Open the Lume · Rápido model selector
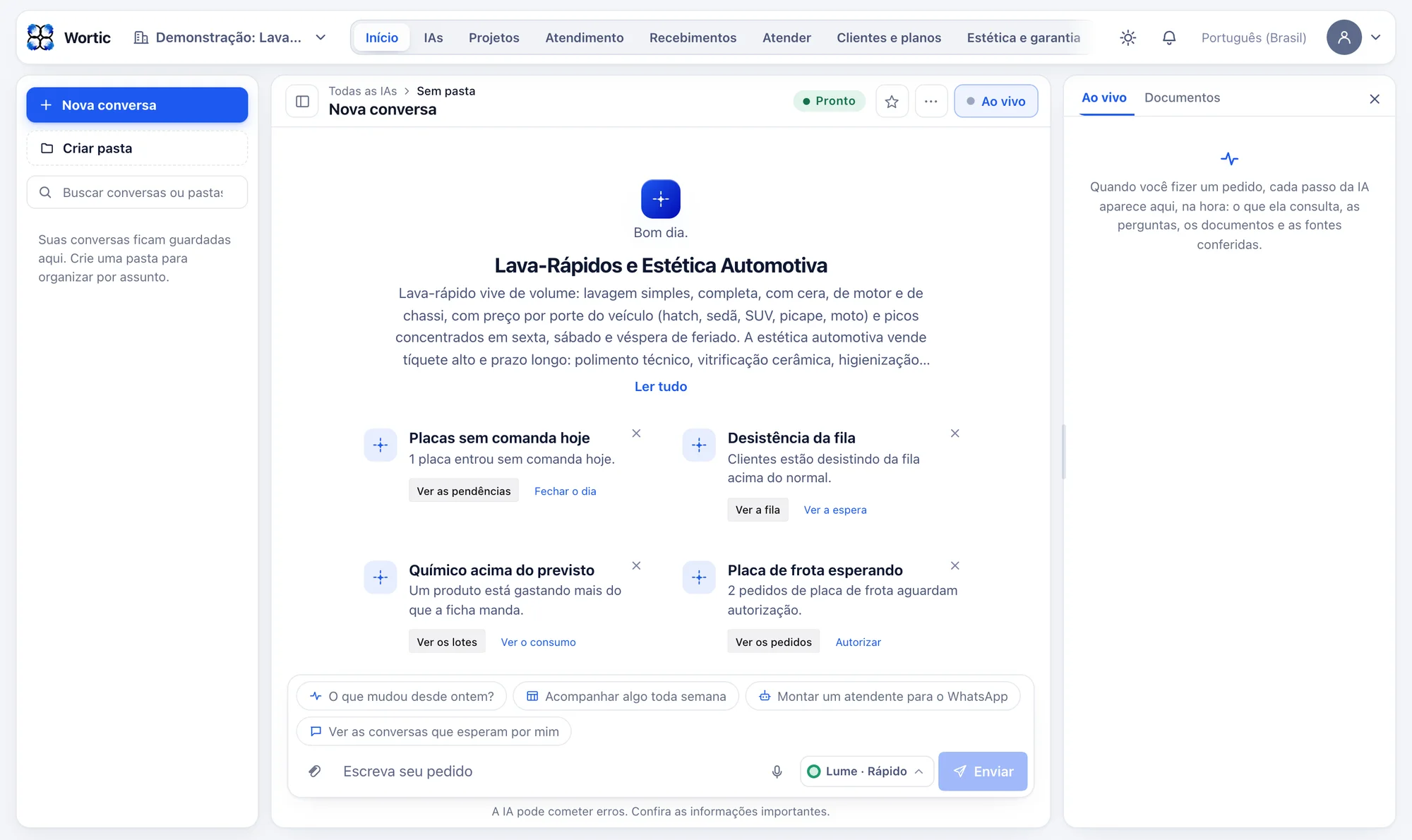 click(x=866, y=771)
